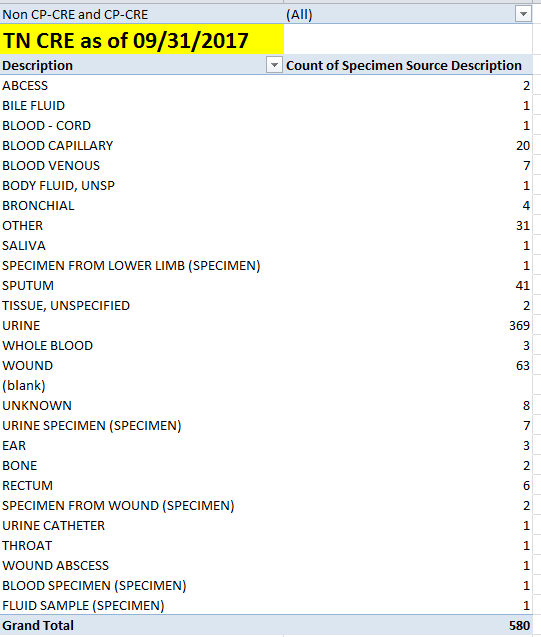Select the ABCESS row label
Viewport: 541px width, 637px height.
[25, 86]
